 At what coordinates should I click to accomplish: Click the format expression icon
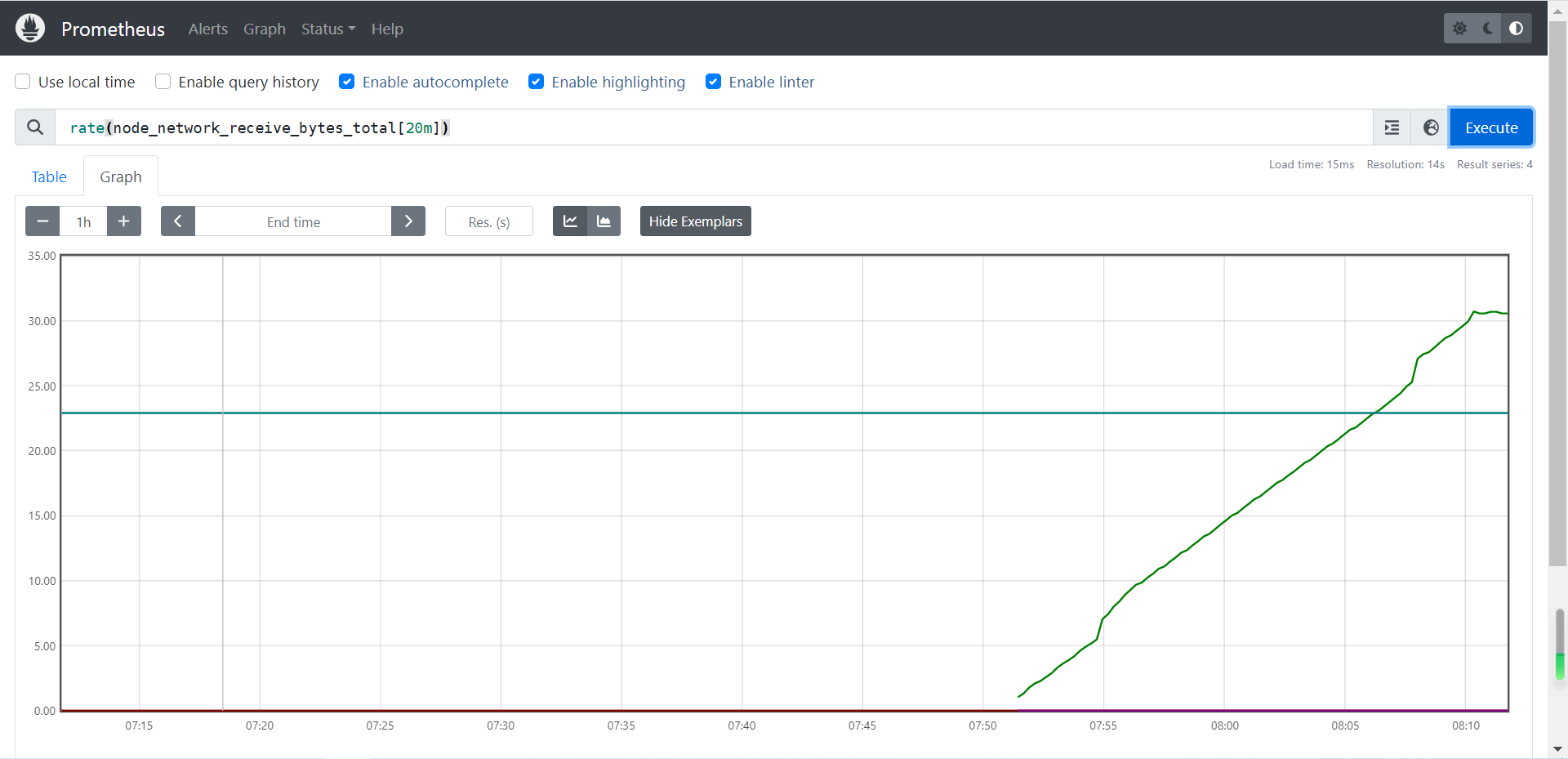click(x=1392, y=127)
